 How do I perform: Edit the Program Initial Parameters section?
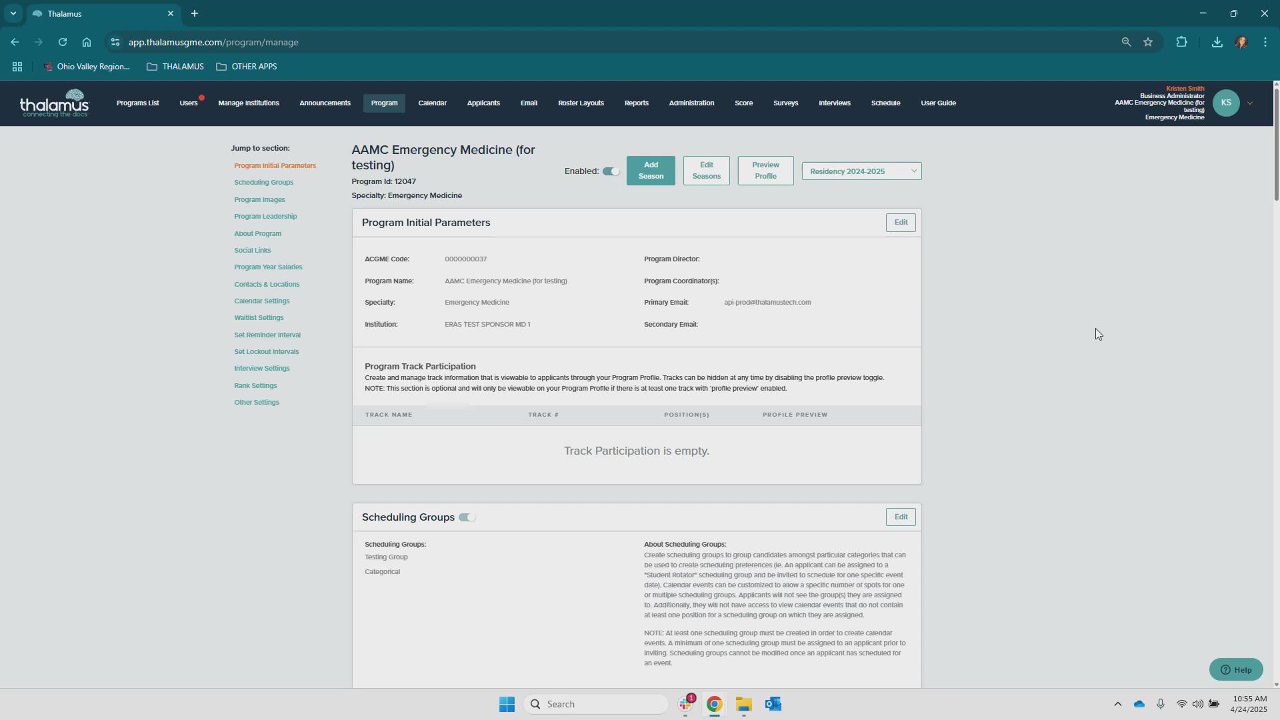(x=901, y=222)
